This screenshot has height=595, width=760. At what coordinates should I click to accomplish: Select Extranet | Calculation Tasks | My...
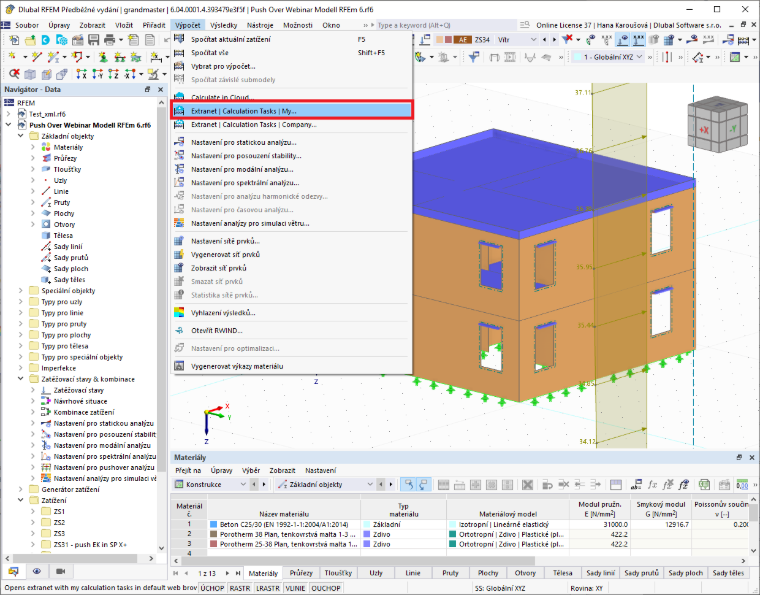292,111
